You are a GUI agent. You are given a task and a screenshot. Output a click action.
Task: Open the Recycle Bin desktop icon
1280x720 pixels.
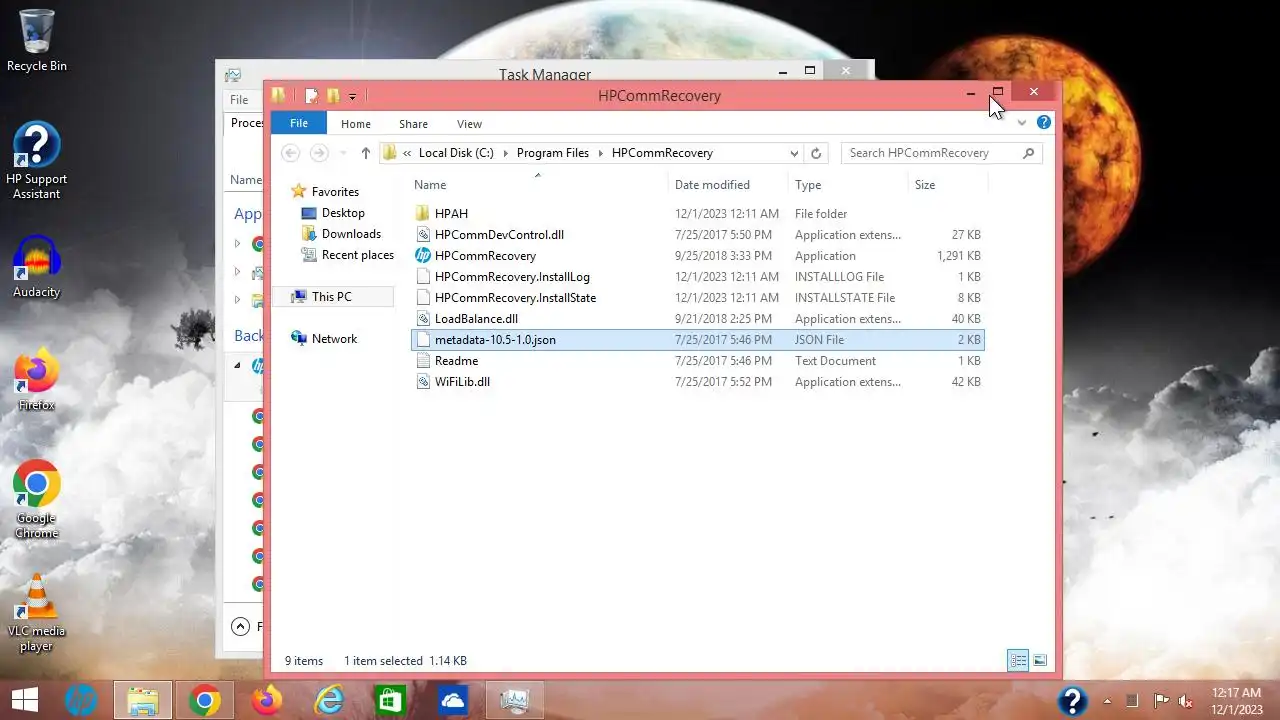[x=37, y=41]
